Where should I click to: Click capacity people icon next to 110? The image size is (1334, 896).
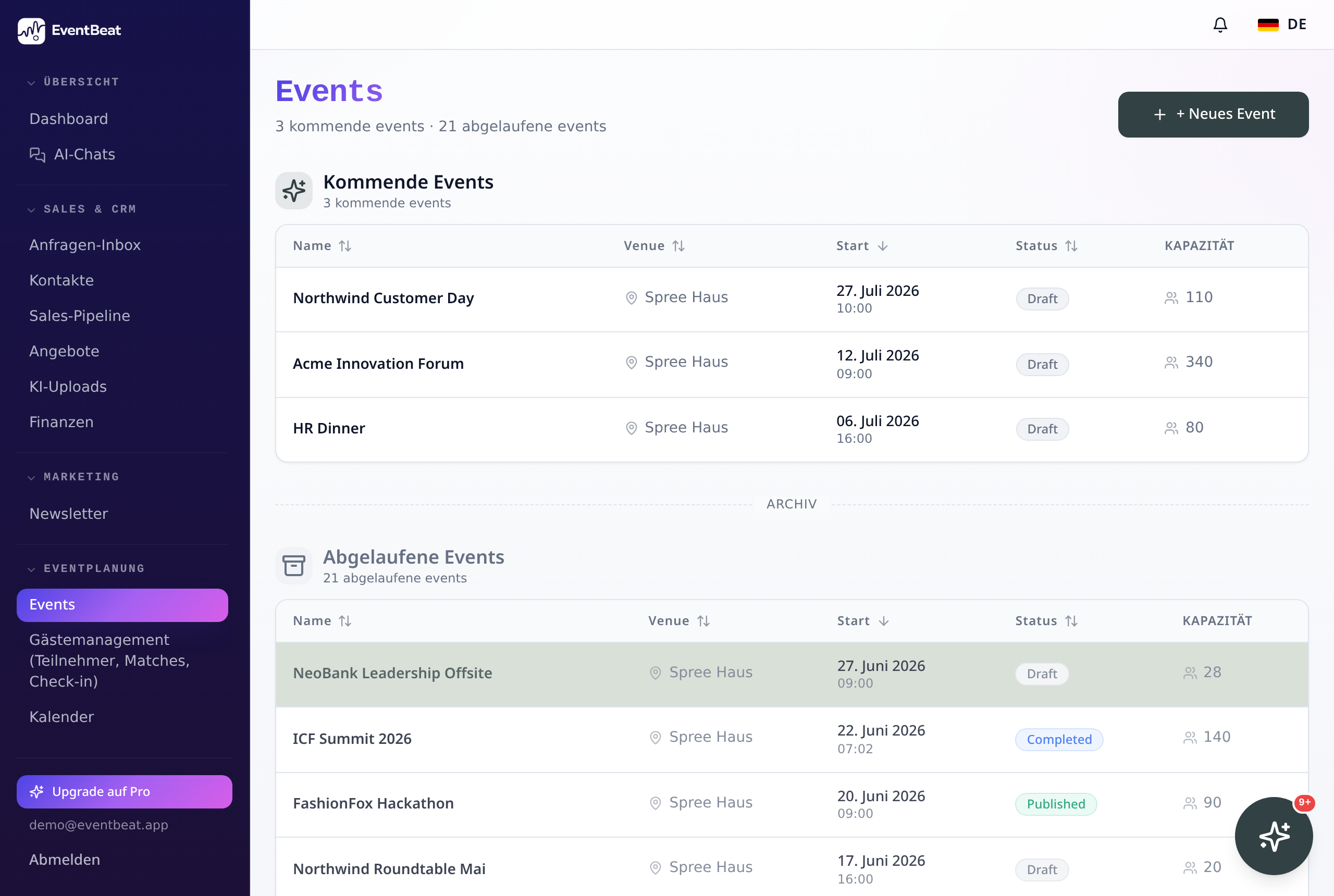point(1171,298)
